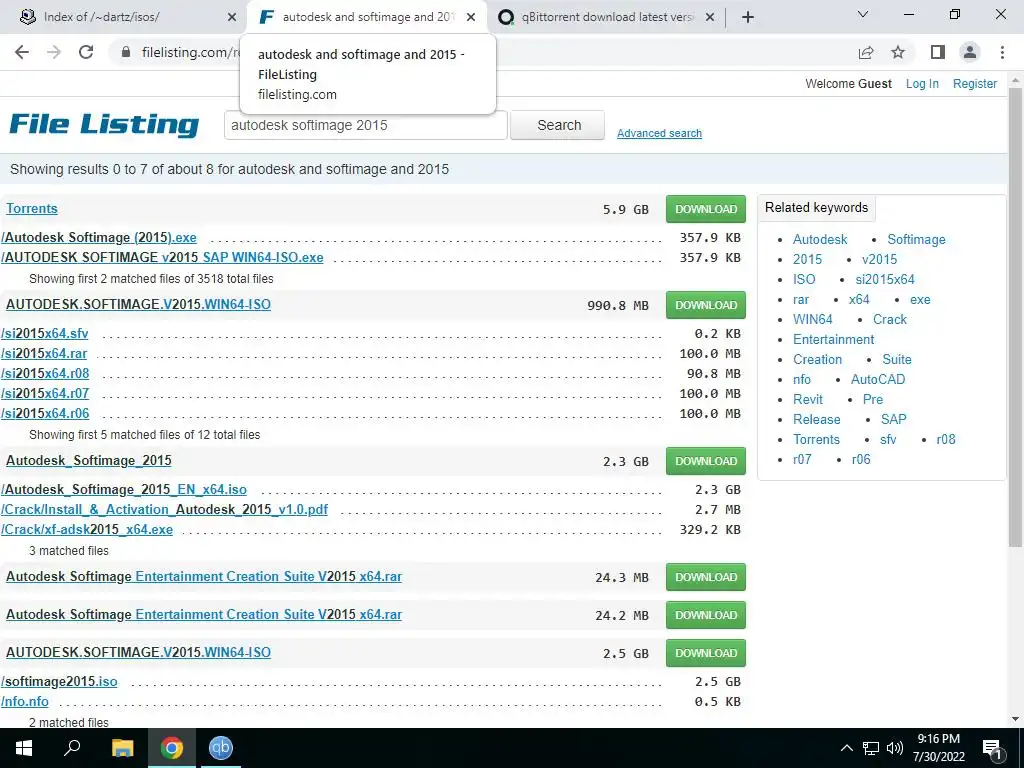This screenshot has height=768, width=1024.
Task: Open the /si2015x64.r06 file link
Action: (45, 413)
